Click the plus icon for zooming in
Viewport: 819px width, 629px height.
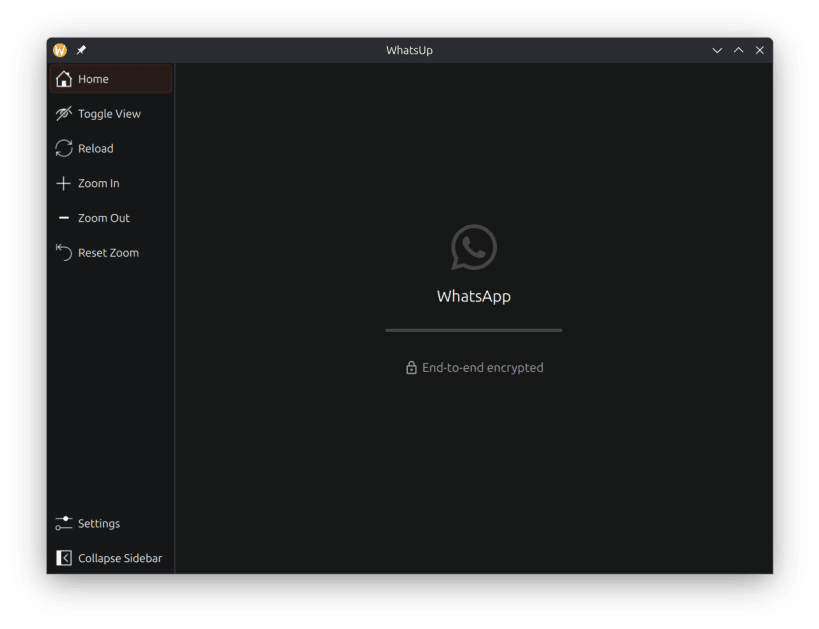coord(64,183)
